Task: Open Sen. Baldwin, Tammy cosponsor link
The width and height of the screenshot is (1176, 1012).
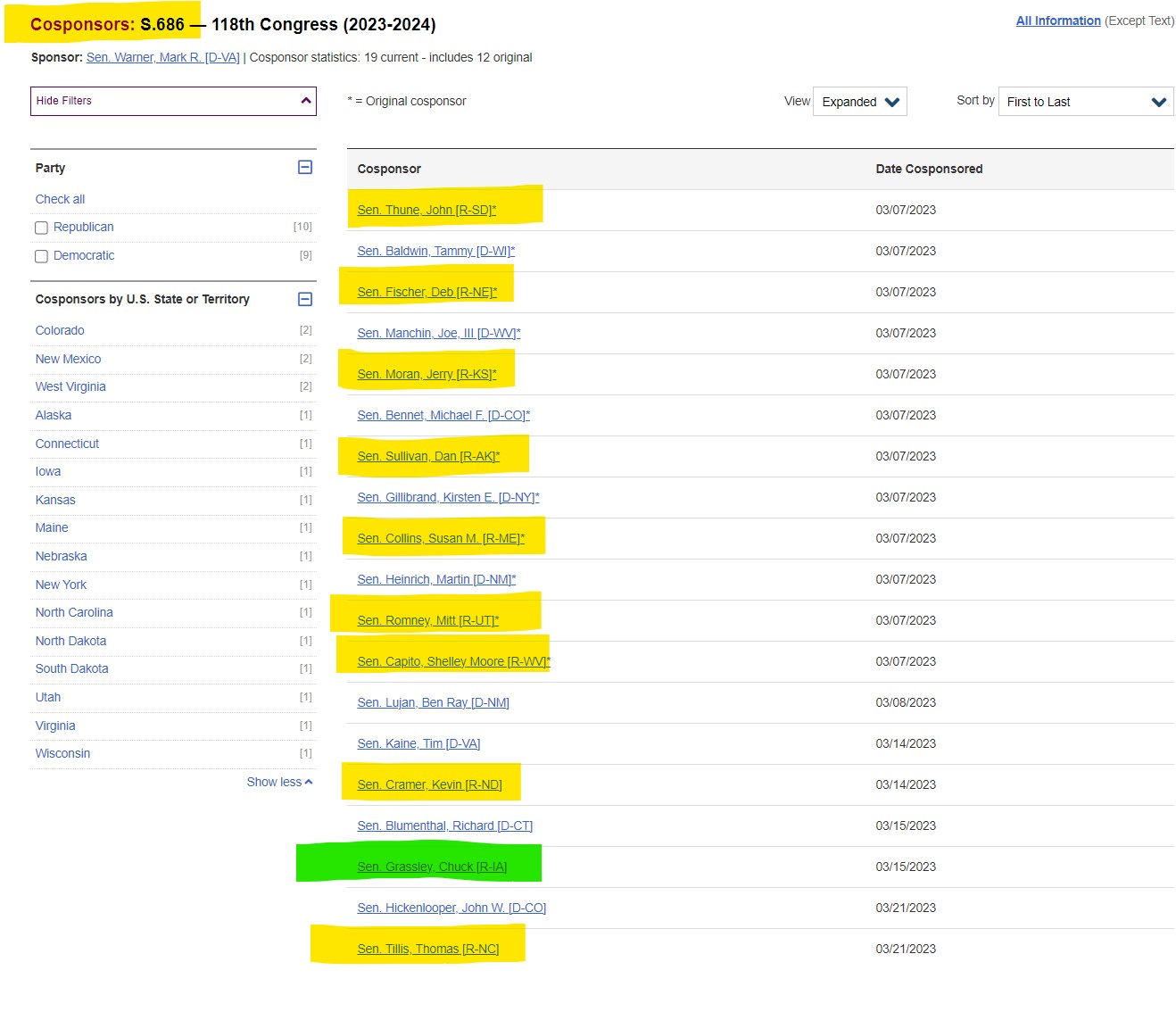Action: click(x=436, y=251)
